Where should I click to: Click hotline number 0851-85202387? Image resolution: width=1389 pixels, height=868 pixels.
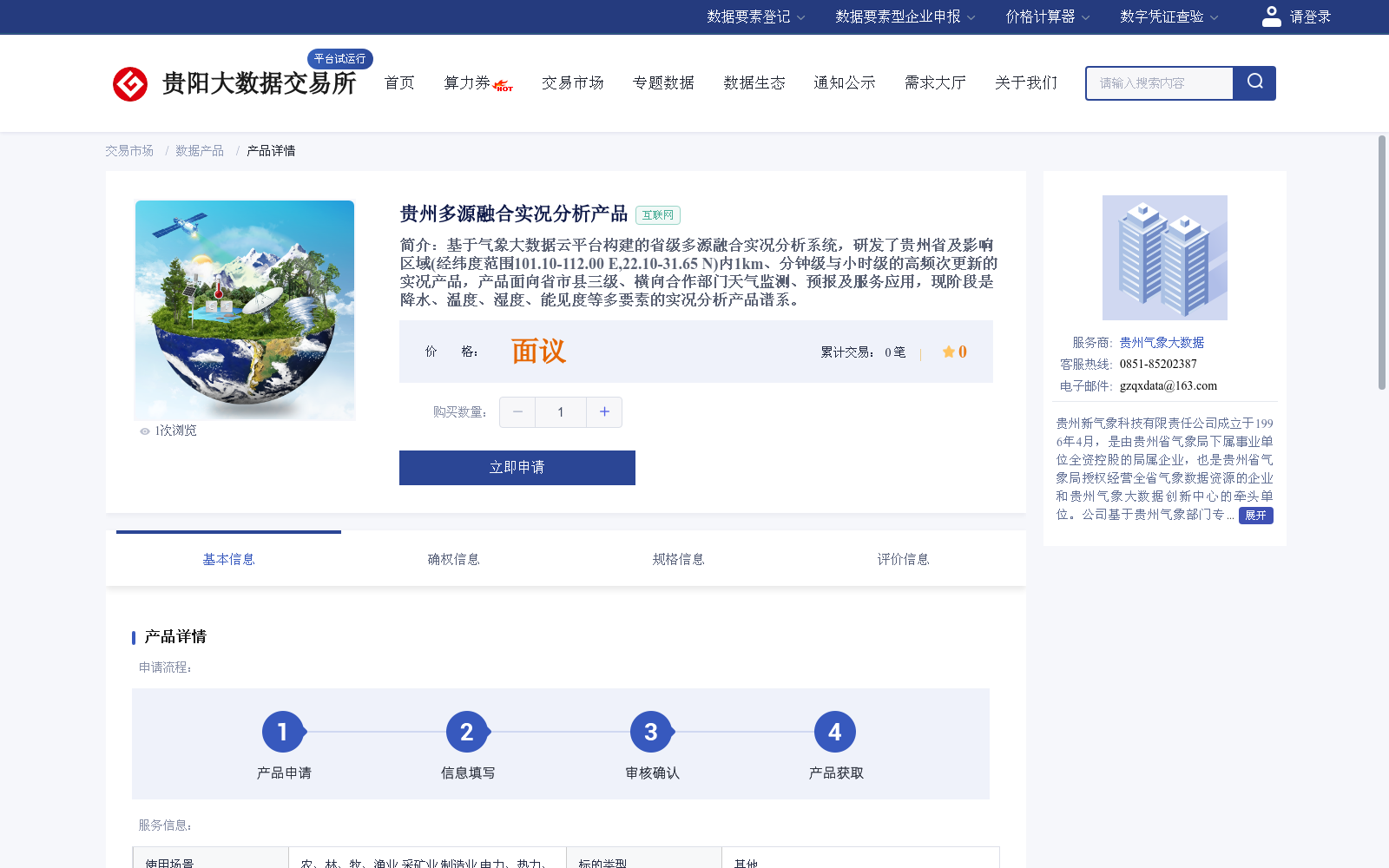(x=1158, y=365)
